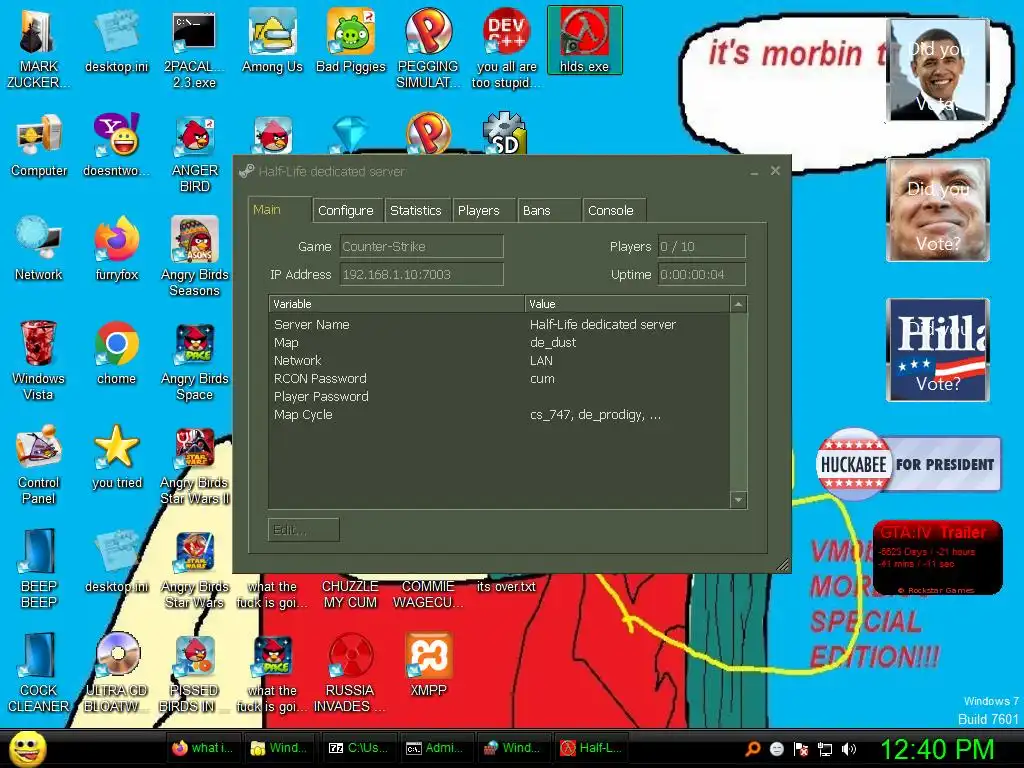The width and height of the screenshot is (1024, 768).
Task: Click the magnifier search tray icon
Action: point(753,749)
